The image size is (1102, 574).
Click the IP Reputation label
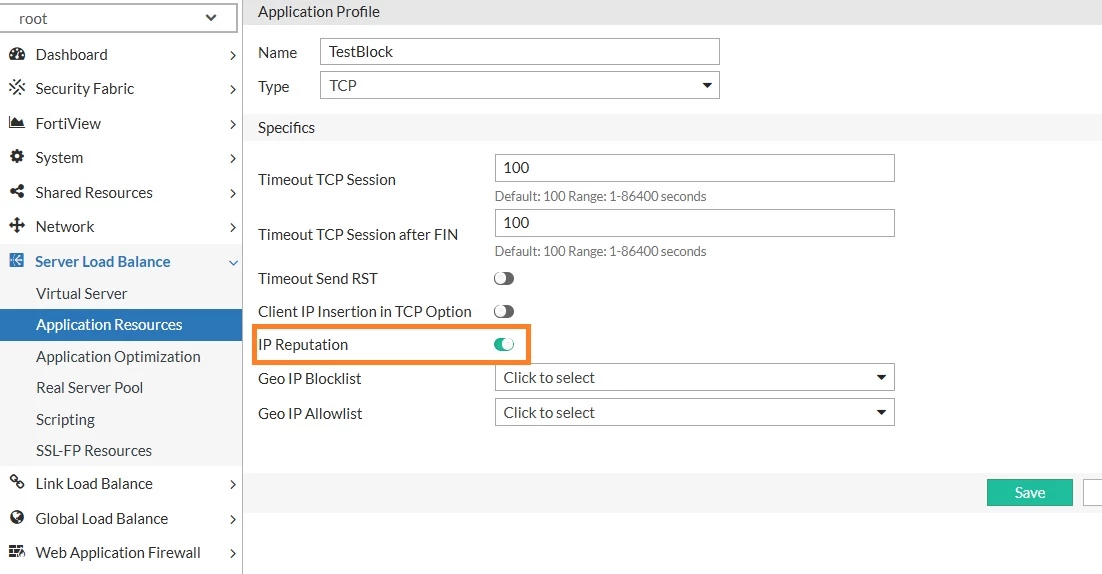coord(303,345)
